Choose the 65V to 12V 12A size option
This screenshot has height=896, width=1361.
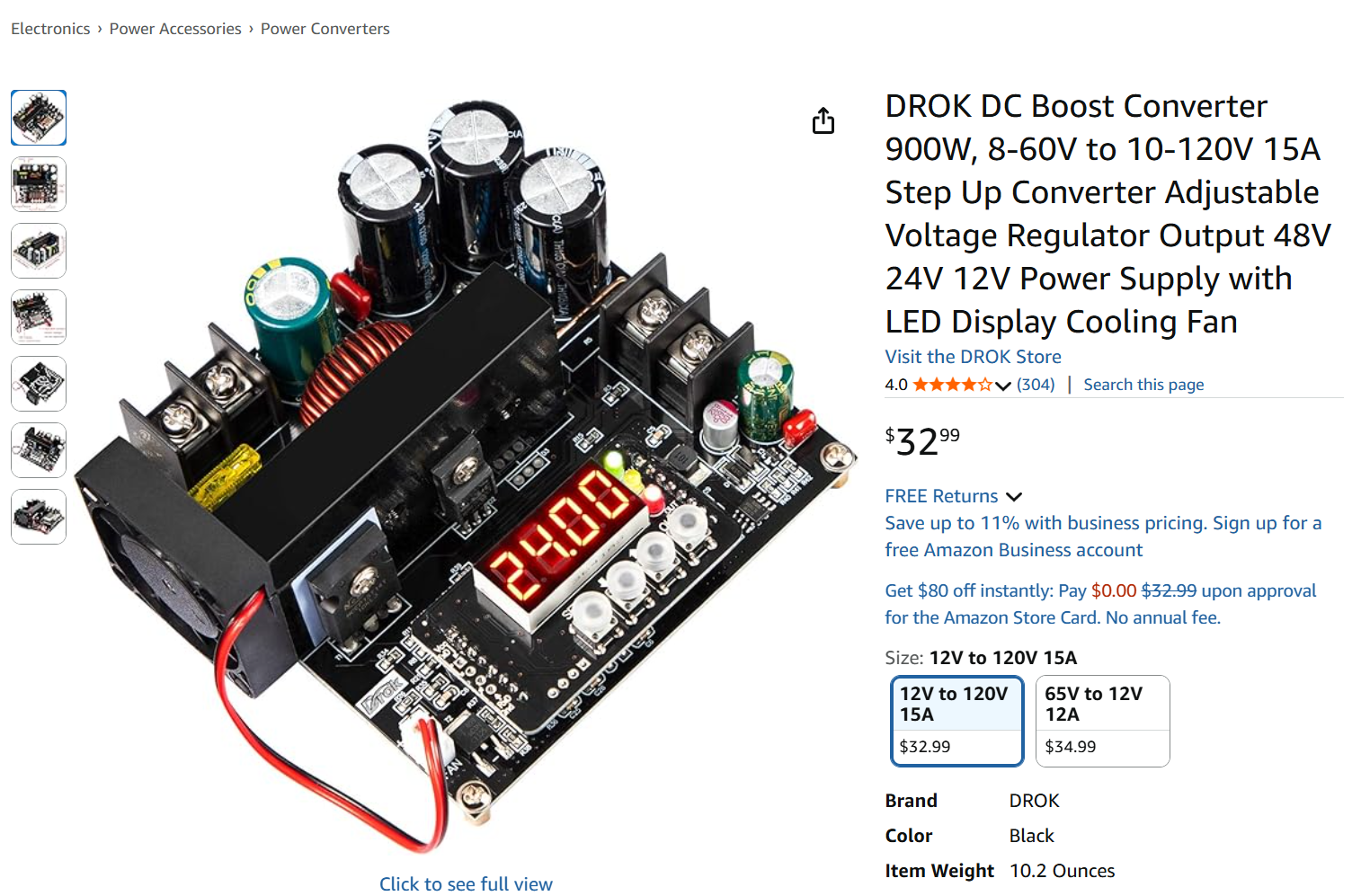coord(1103,721)
